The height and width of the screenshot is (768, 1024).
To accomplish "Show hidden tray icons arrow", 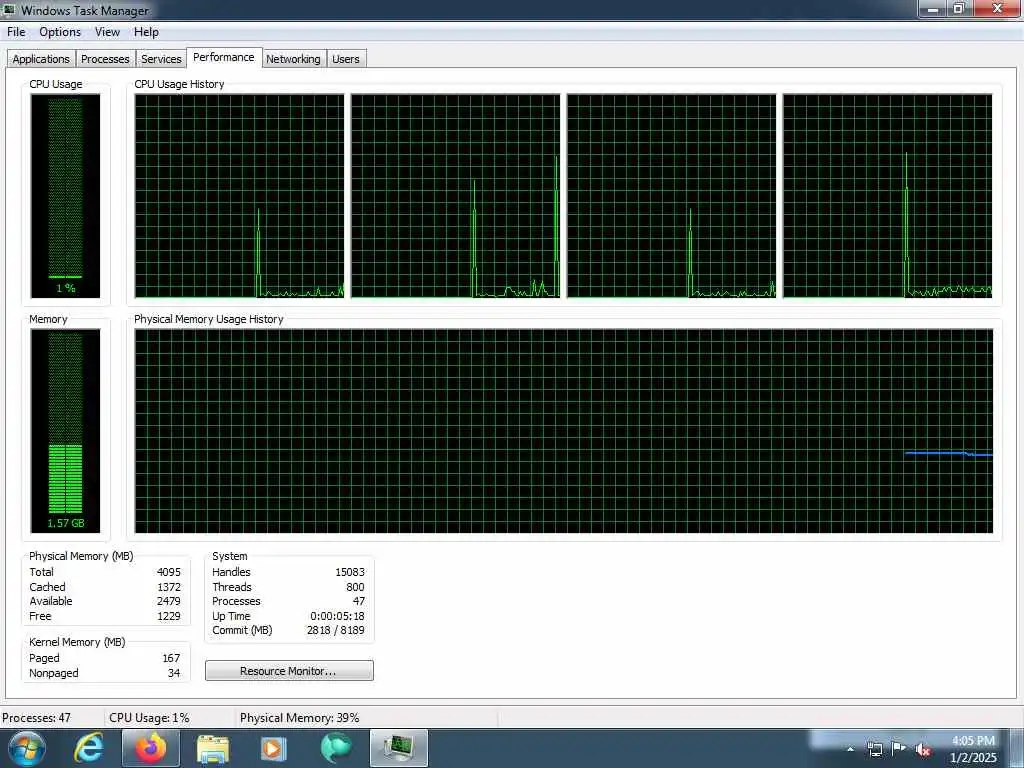I will pos(850,749).
